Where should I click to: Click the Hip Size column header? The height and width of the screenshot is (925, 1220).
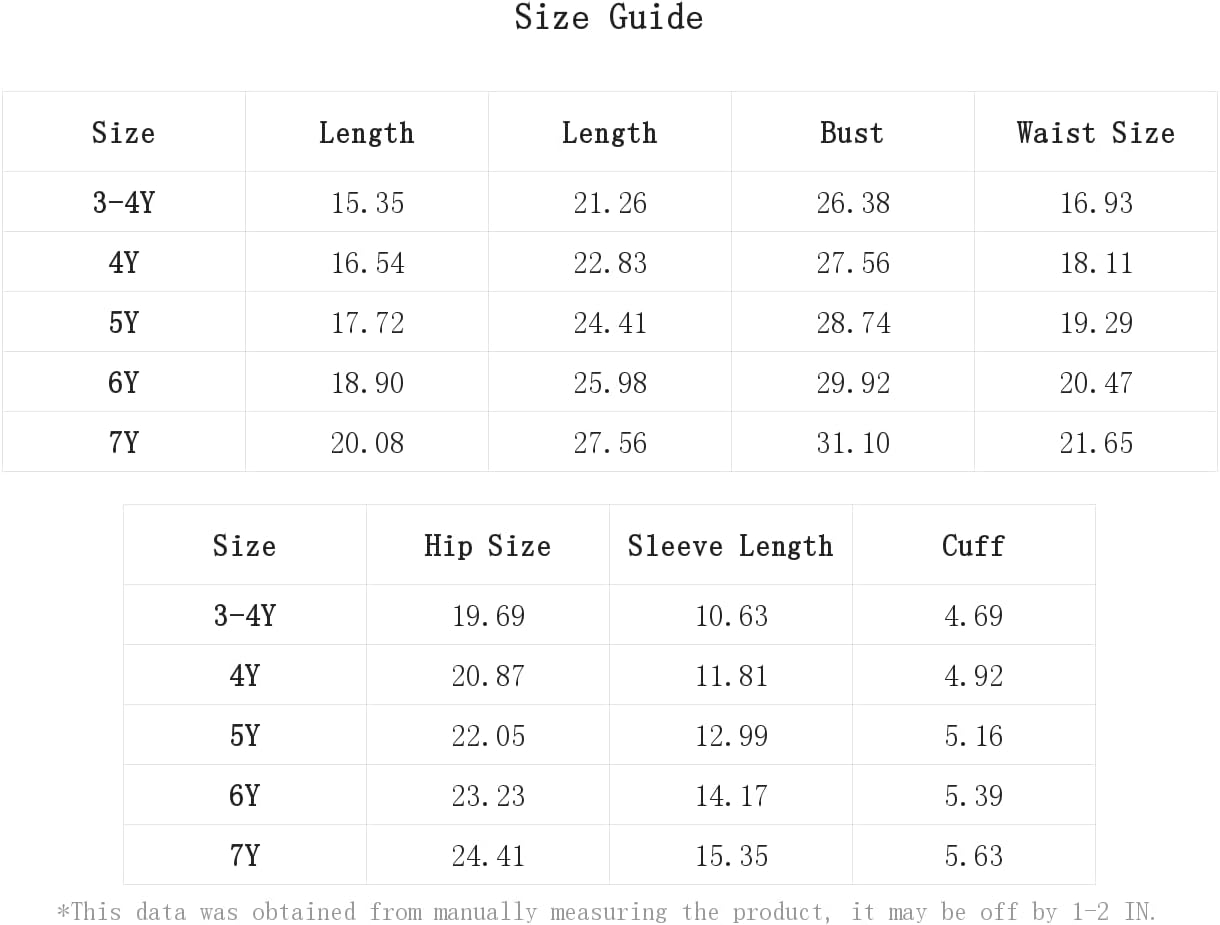[x=487, y=546]
